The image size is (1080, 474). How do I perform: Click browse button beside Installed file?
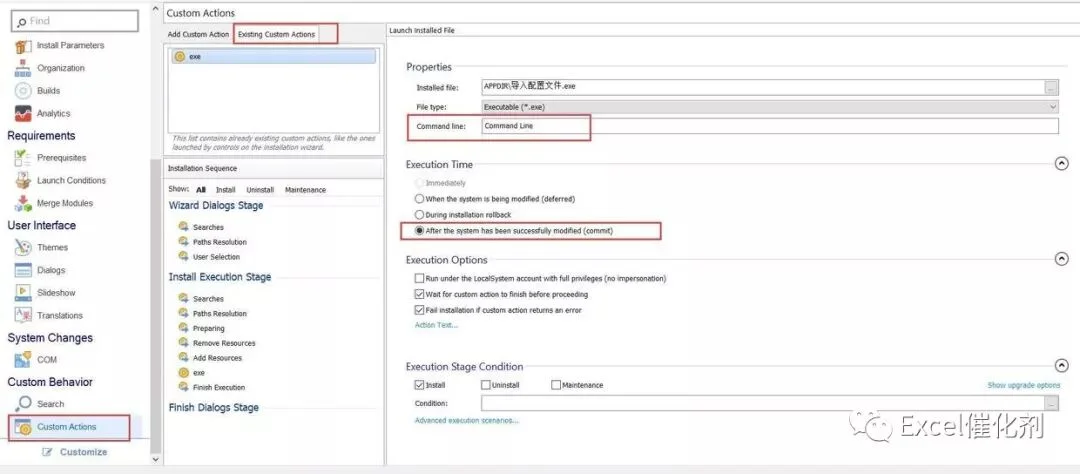pyautogui.click(x=1051, y=87)
